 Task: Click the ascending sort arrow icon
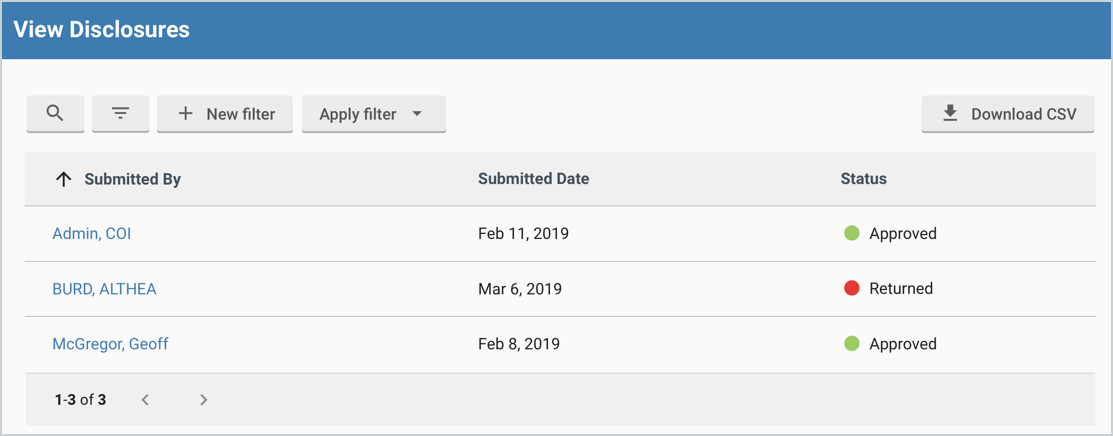64,179
